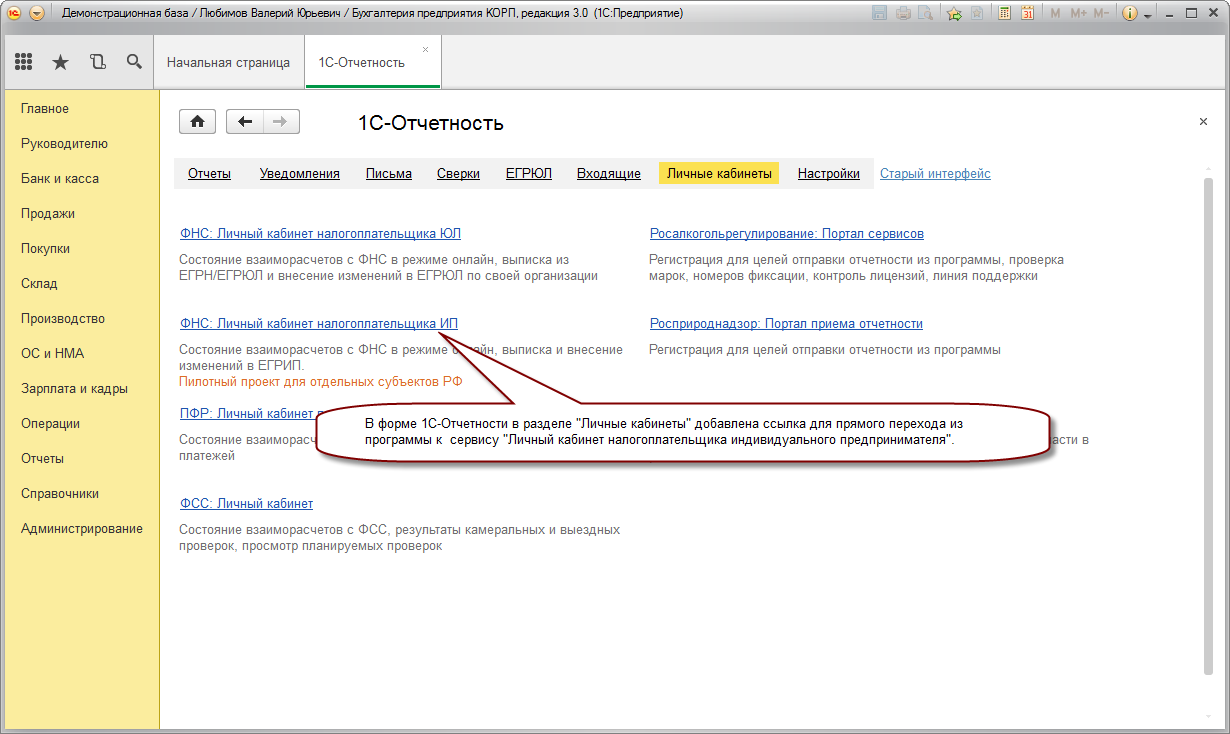Open ФНС: Личный кабинет налогоплательщика ЮЛ link

pyautogui.click(x=320, y=233)
